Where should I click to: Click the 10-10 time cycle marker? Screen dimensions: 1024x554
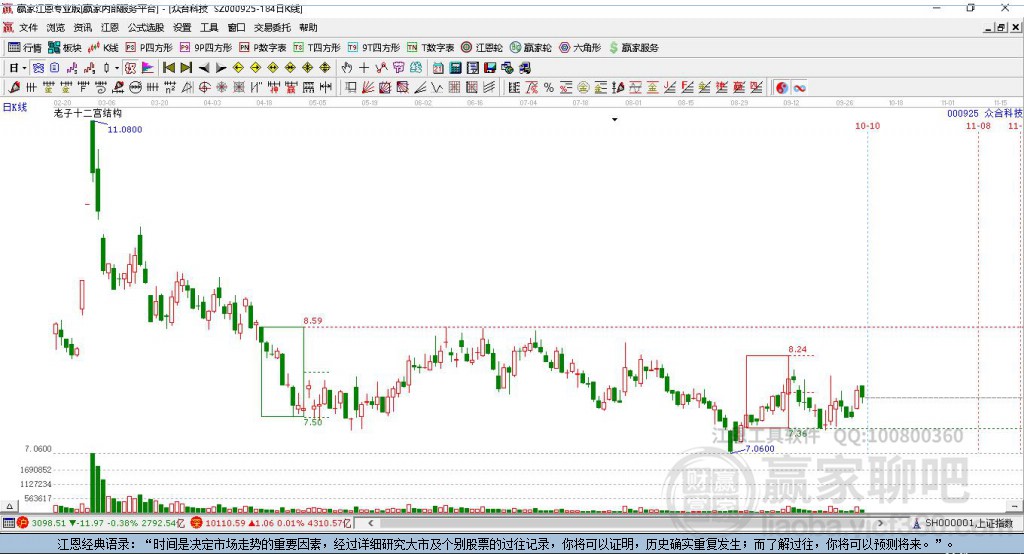click(867, 125)
